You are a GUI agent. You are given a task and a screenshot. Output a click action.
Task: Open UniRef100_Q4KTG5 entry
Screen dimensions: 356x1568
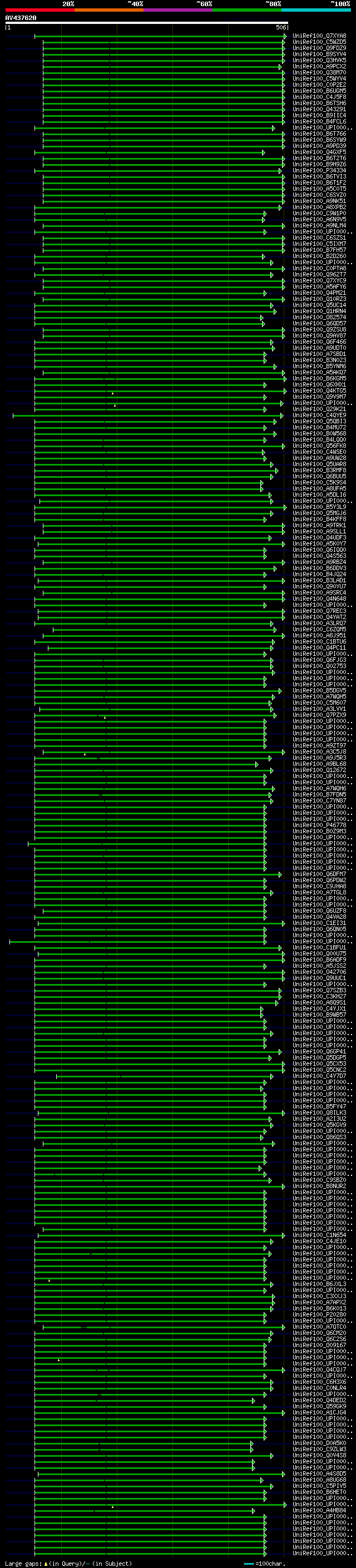point(319,391)
